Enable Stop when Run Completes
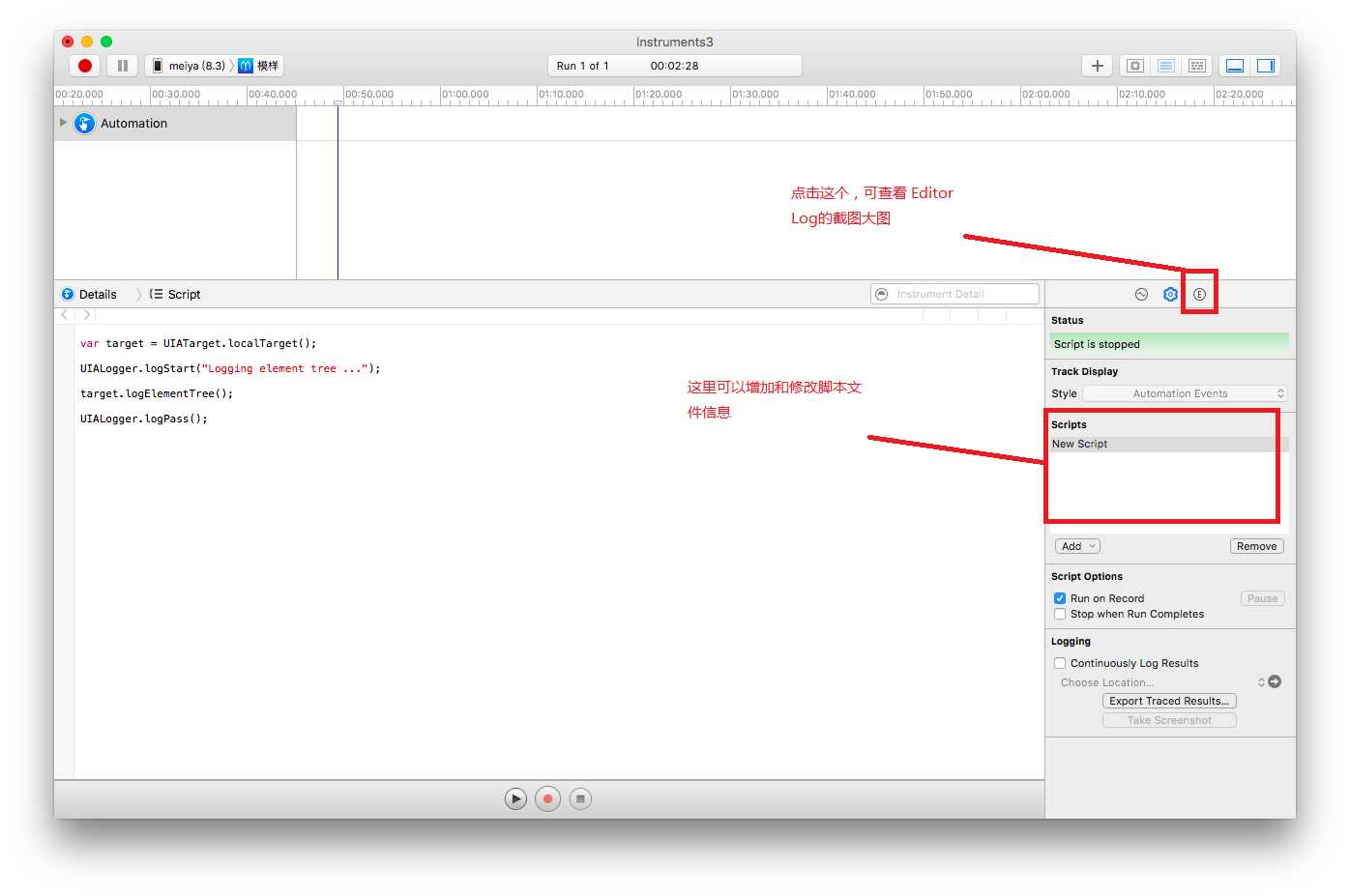 (1060, 614)
